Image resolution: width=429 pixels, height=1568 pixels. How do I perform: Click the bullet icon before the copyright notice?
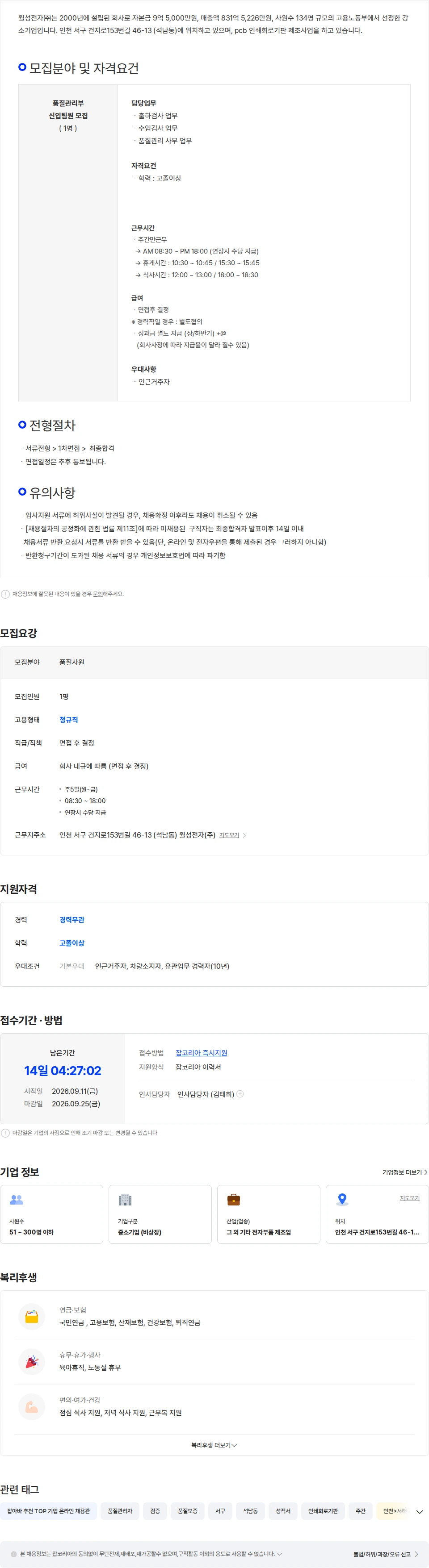point(14,1554)
